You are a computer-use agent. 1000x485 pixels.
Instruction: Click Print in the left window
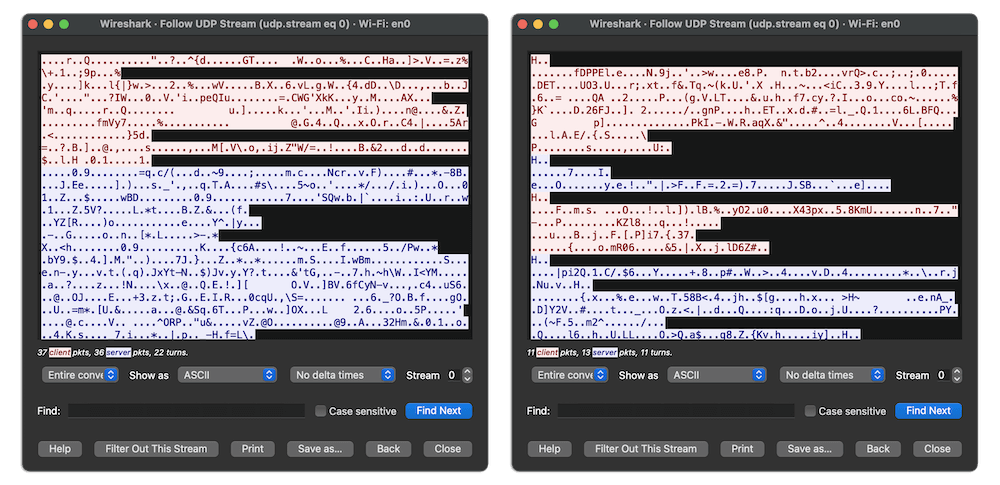[253, 449]
